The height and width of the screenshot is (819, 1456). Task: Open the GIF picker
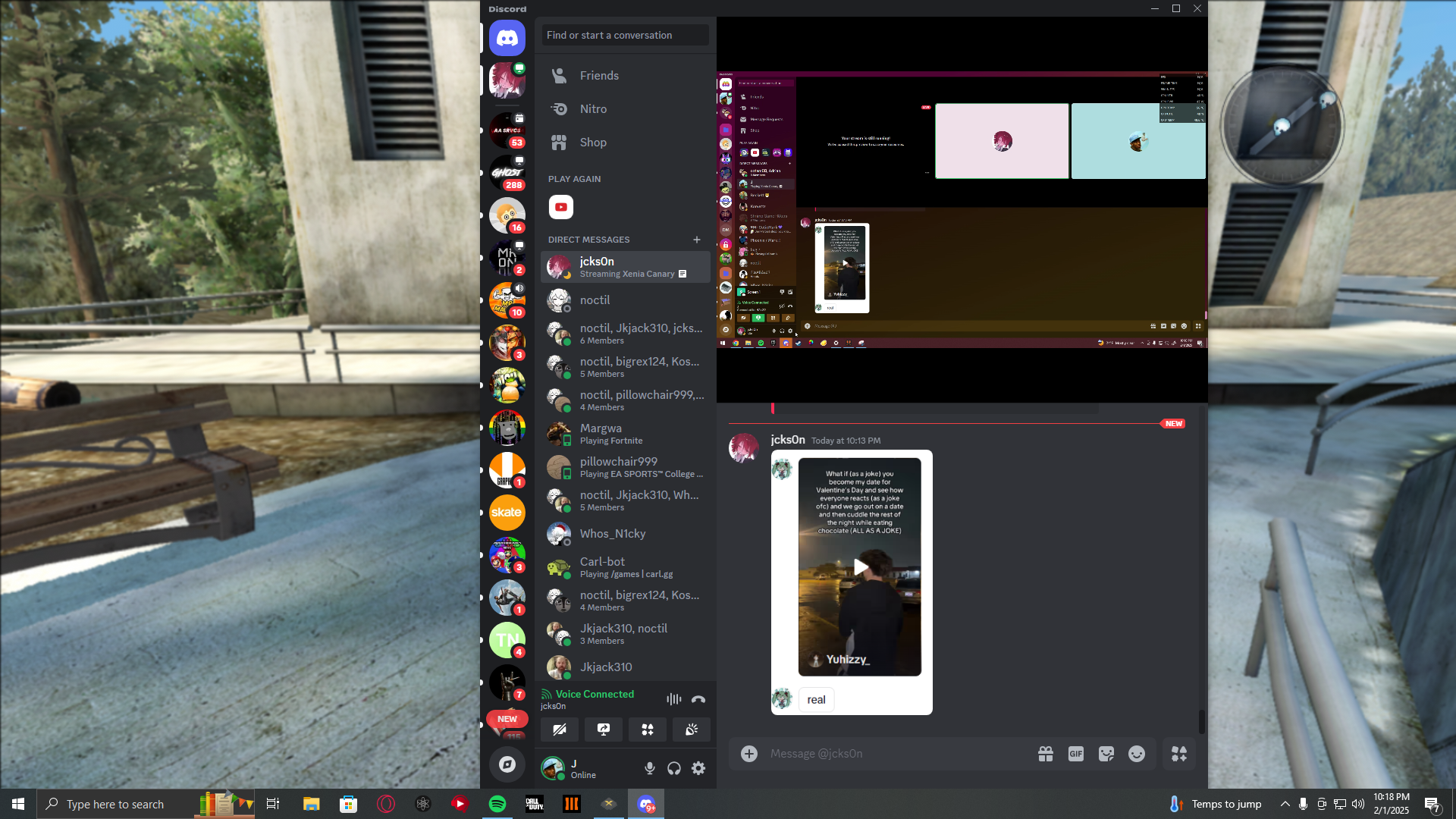click(1075, 754)
